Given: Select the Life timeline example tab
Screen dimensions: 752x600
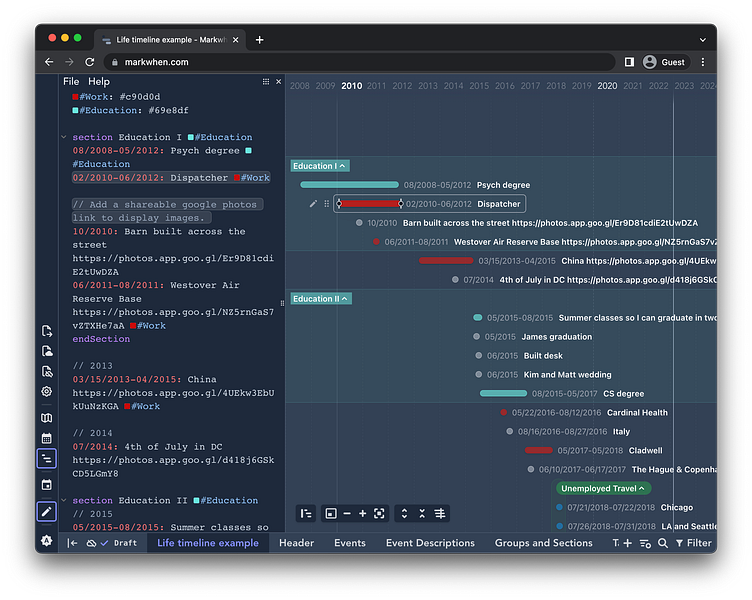Looking at the screenshot, I should coord(208,543).
